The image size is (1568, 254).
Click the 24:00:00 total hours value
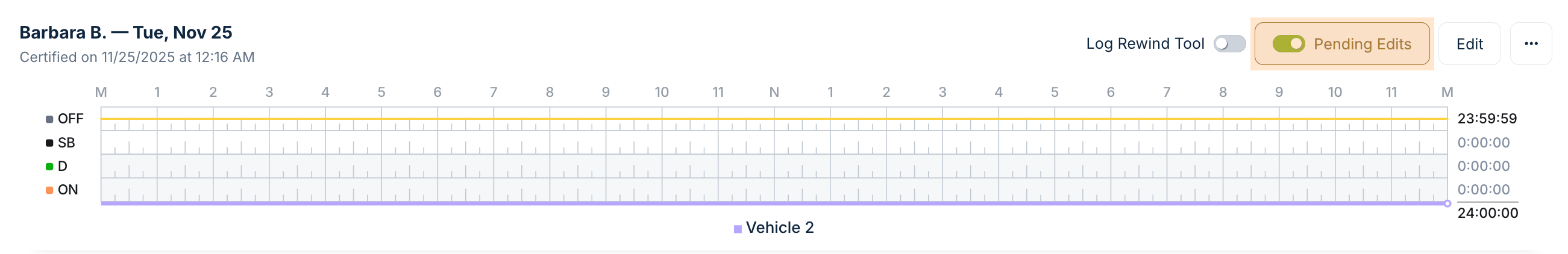coord(1487,213)
